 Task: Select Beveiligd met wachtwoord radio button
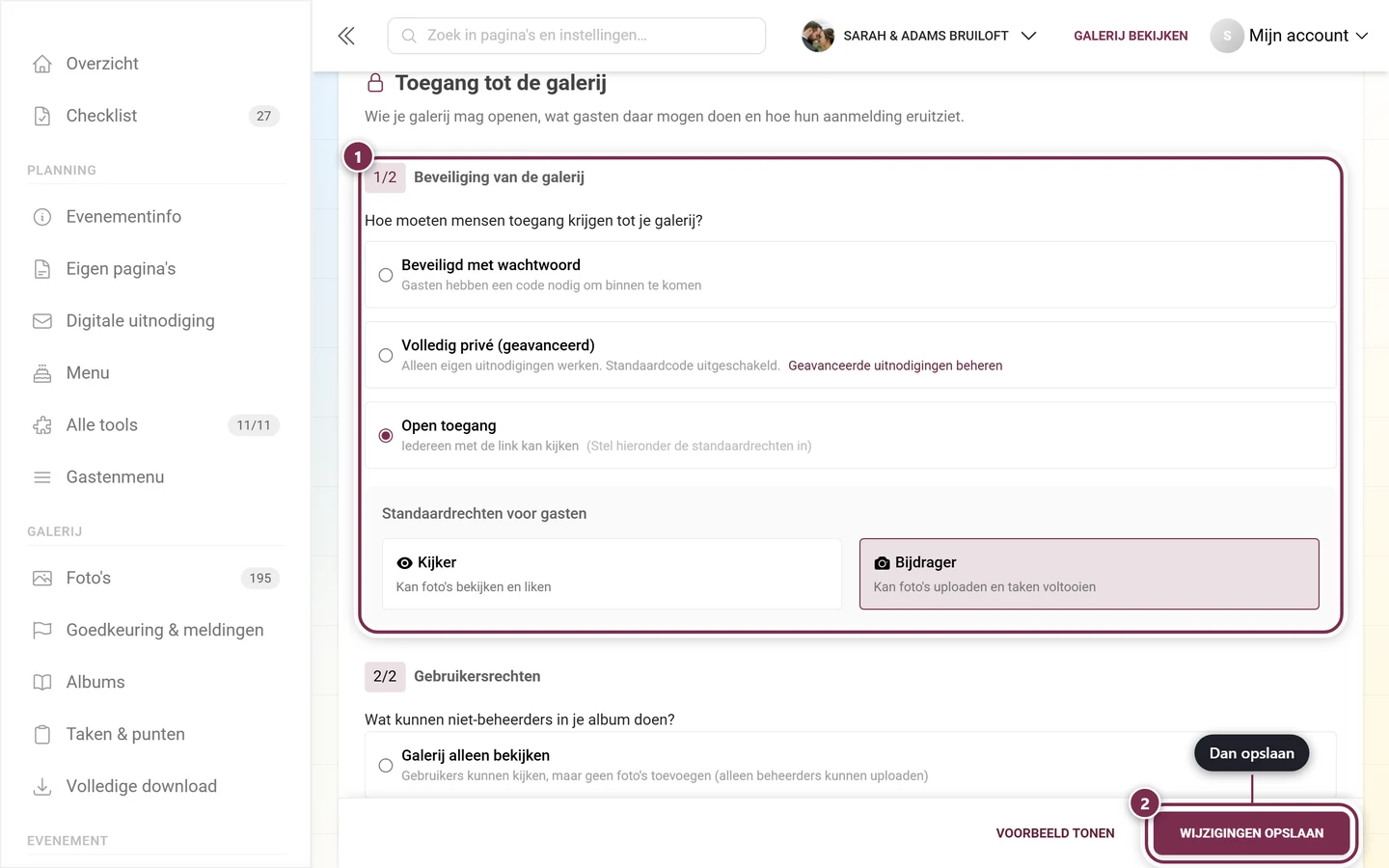pos(386,275)
